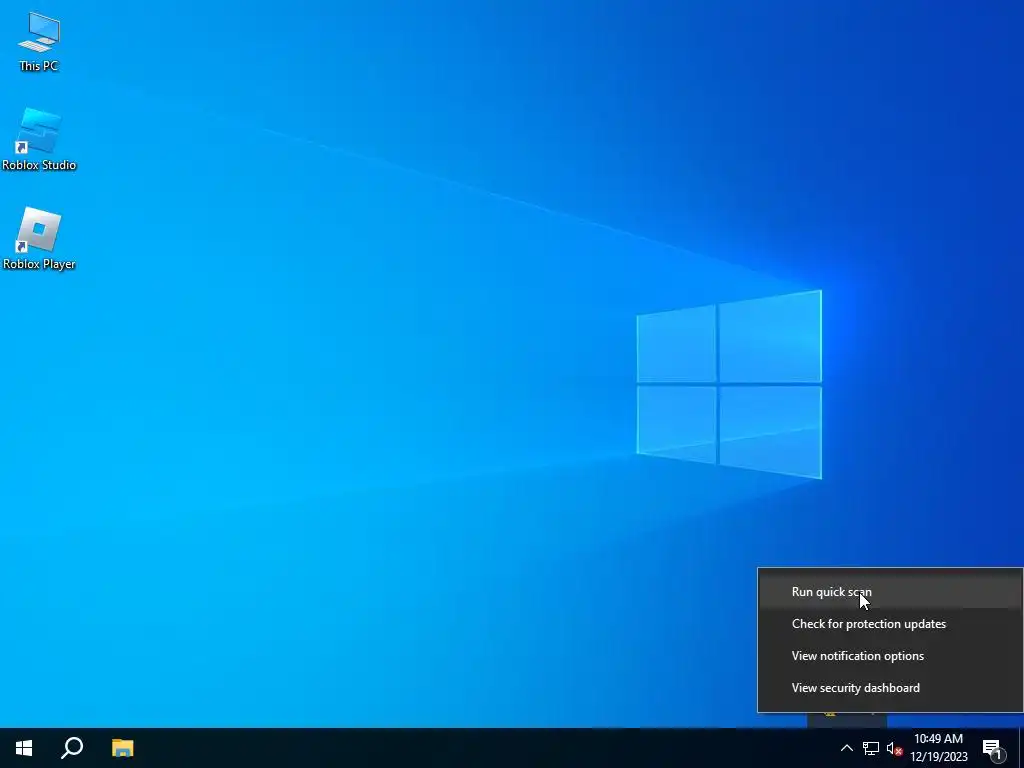Open the Windows Start menu

pos(24,748)
